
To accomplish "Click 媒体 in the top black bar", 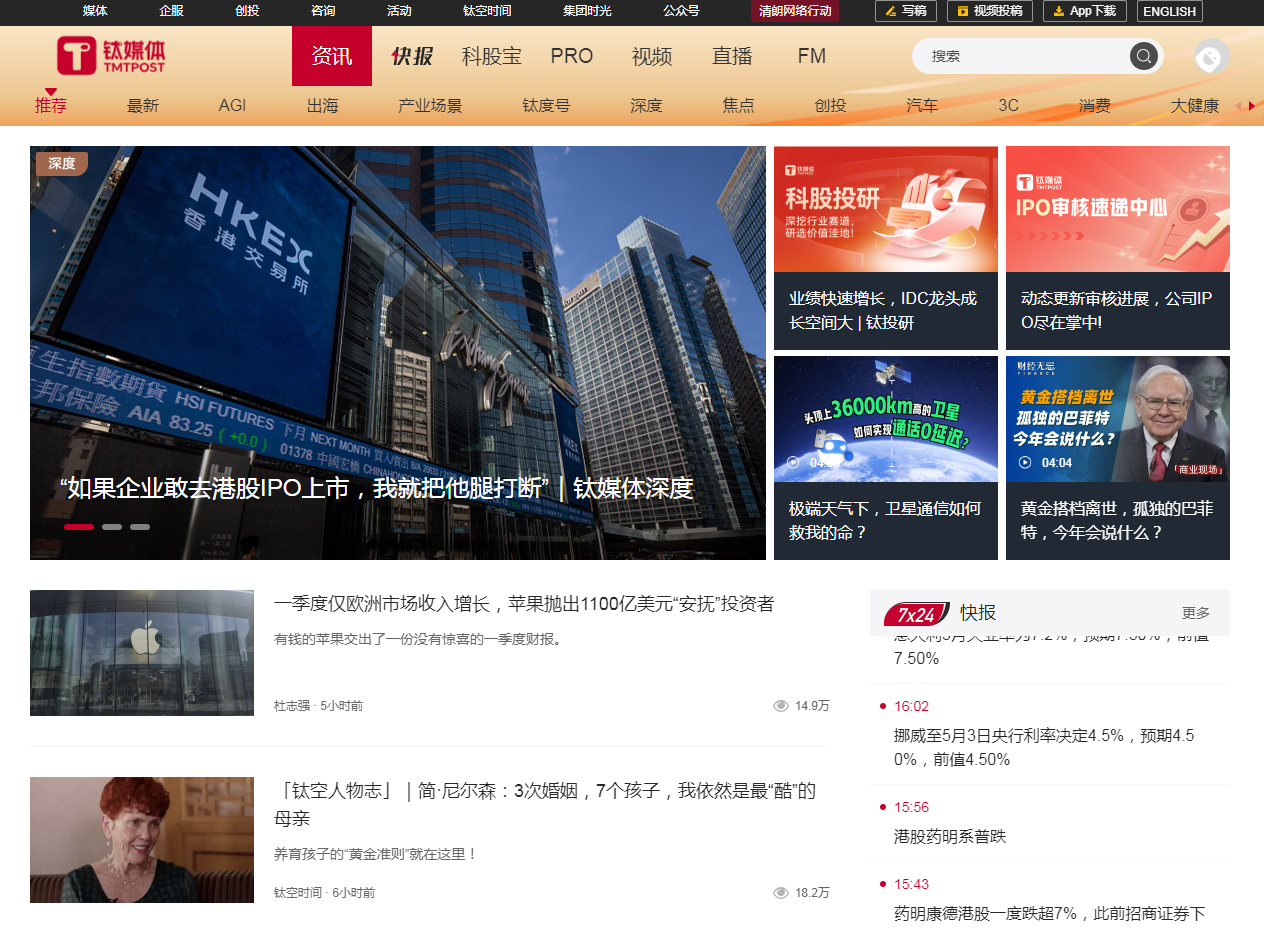I will pos(95,11).
